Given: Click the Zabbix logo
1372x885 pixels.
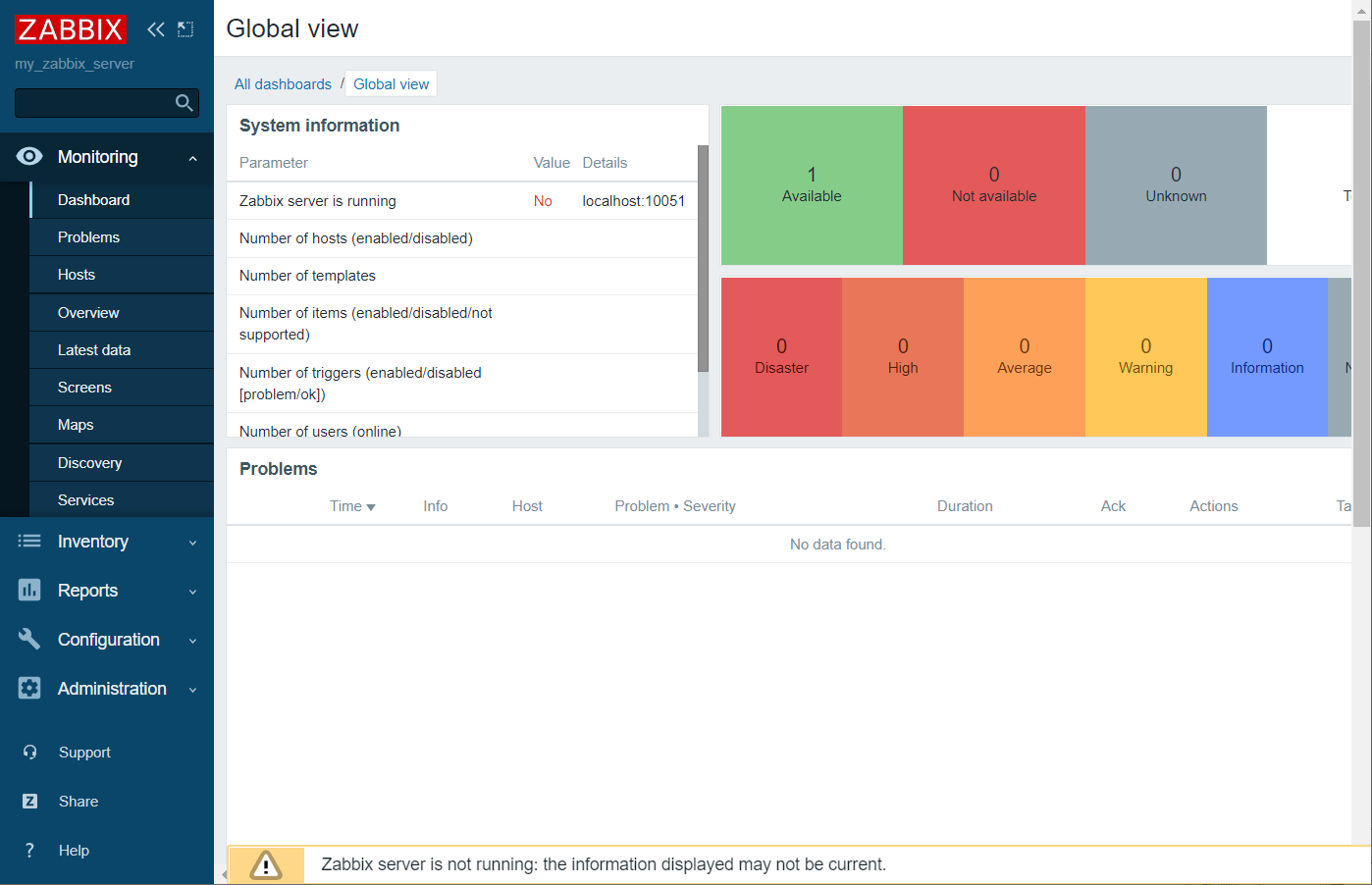Looking at the screenshot, I should pos(71,29).
